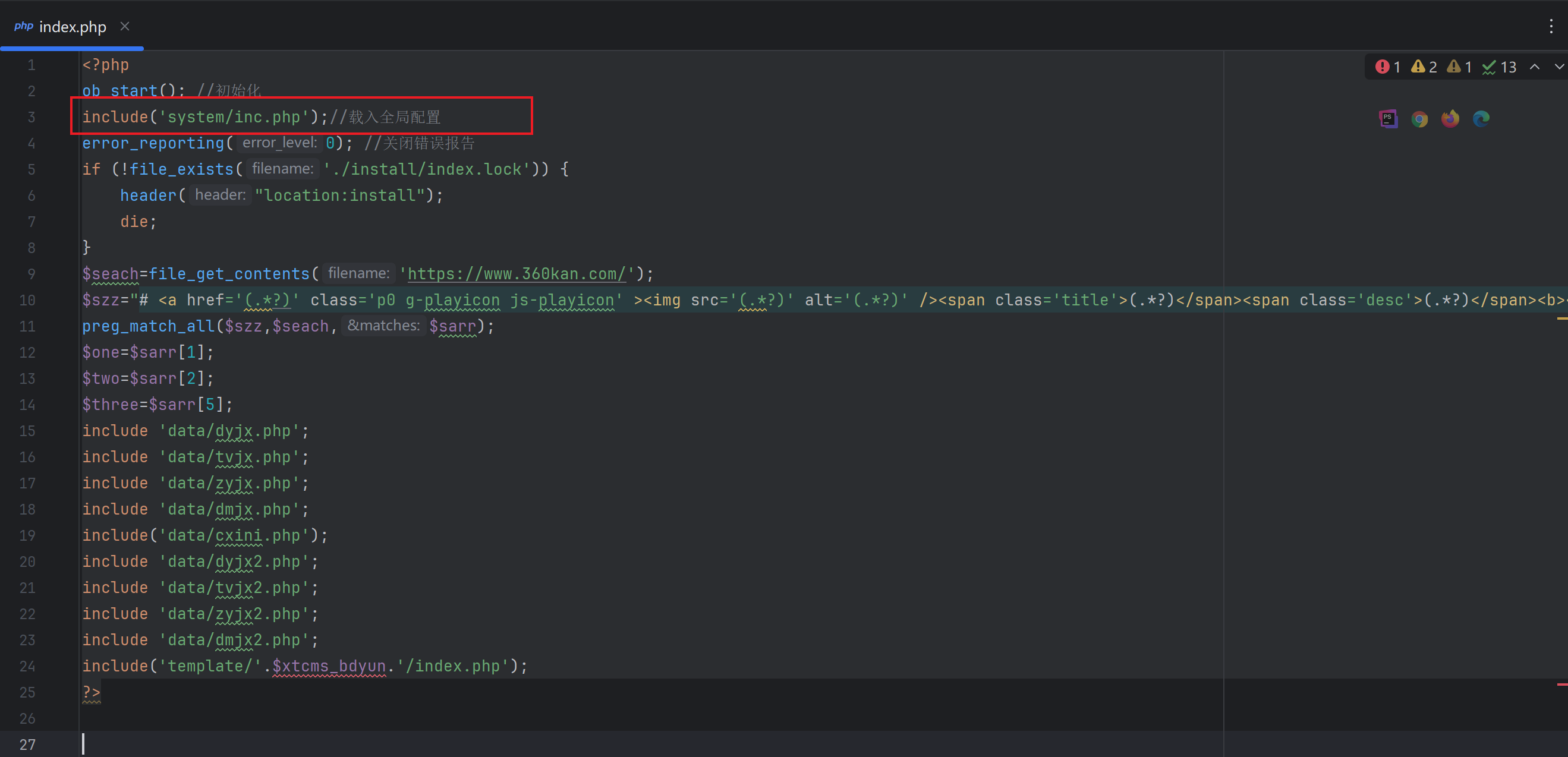Click include 'data/dmjx2.php' line
The image size is (1568, 757).
(200, 640)
